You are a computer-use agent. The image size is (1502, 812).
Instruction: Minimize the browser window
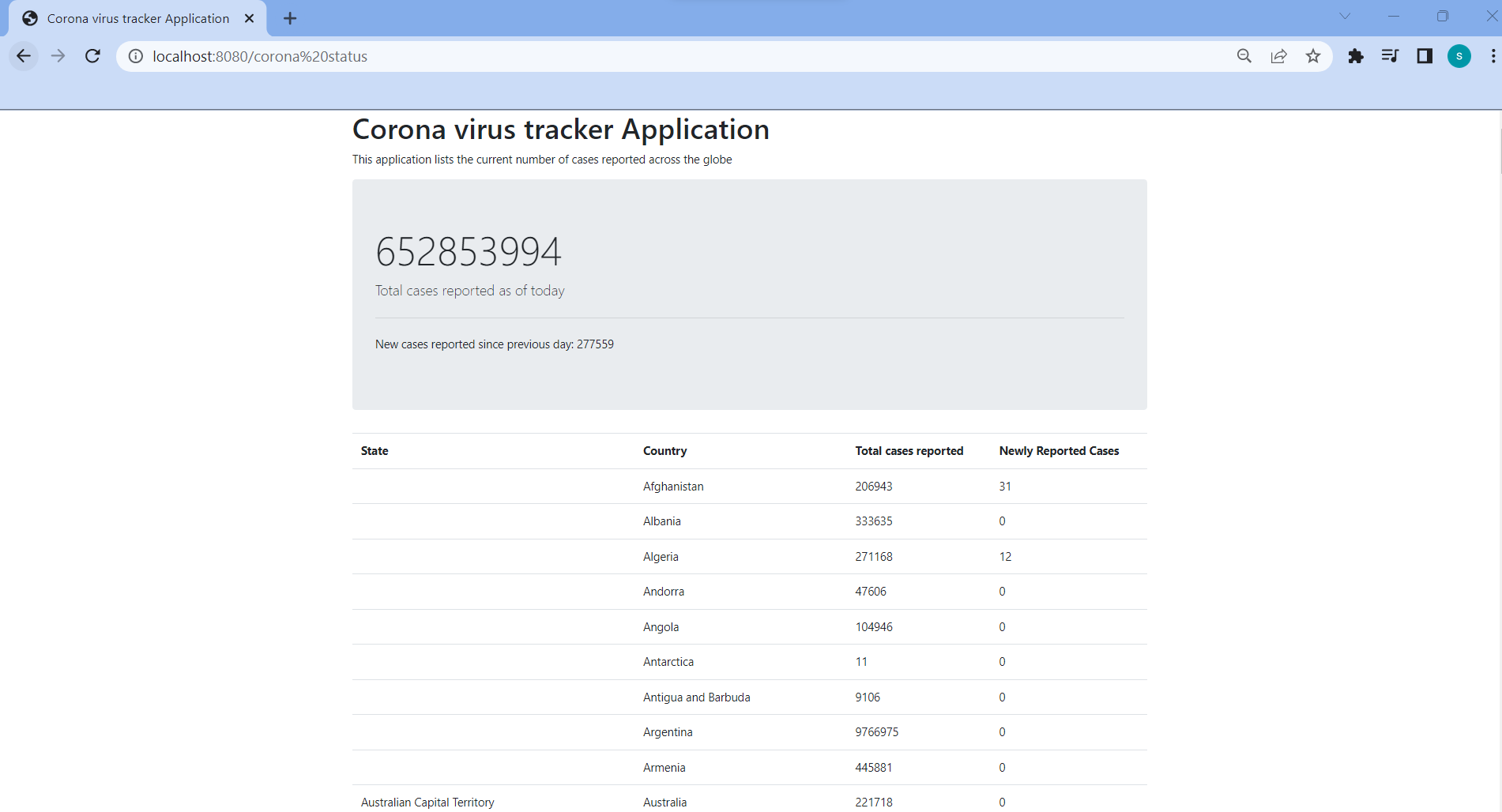[x=1394, y=16]
